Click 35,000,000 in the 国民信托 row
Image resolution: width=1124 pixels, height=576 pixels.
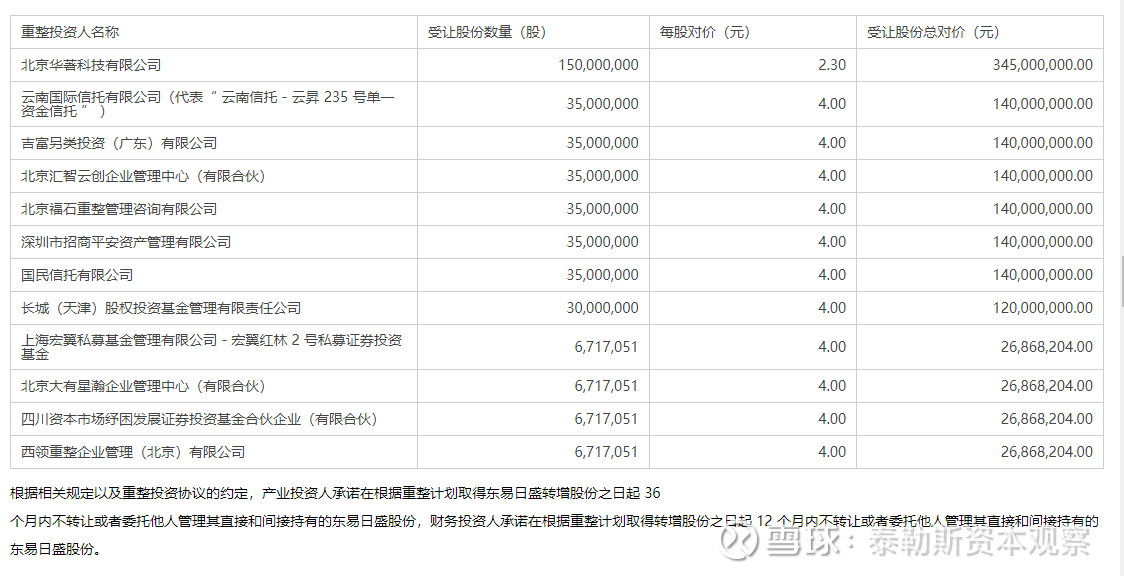[x=602, y=275]
